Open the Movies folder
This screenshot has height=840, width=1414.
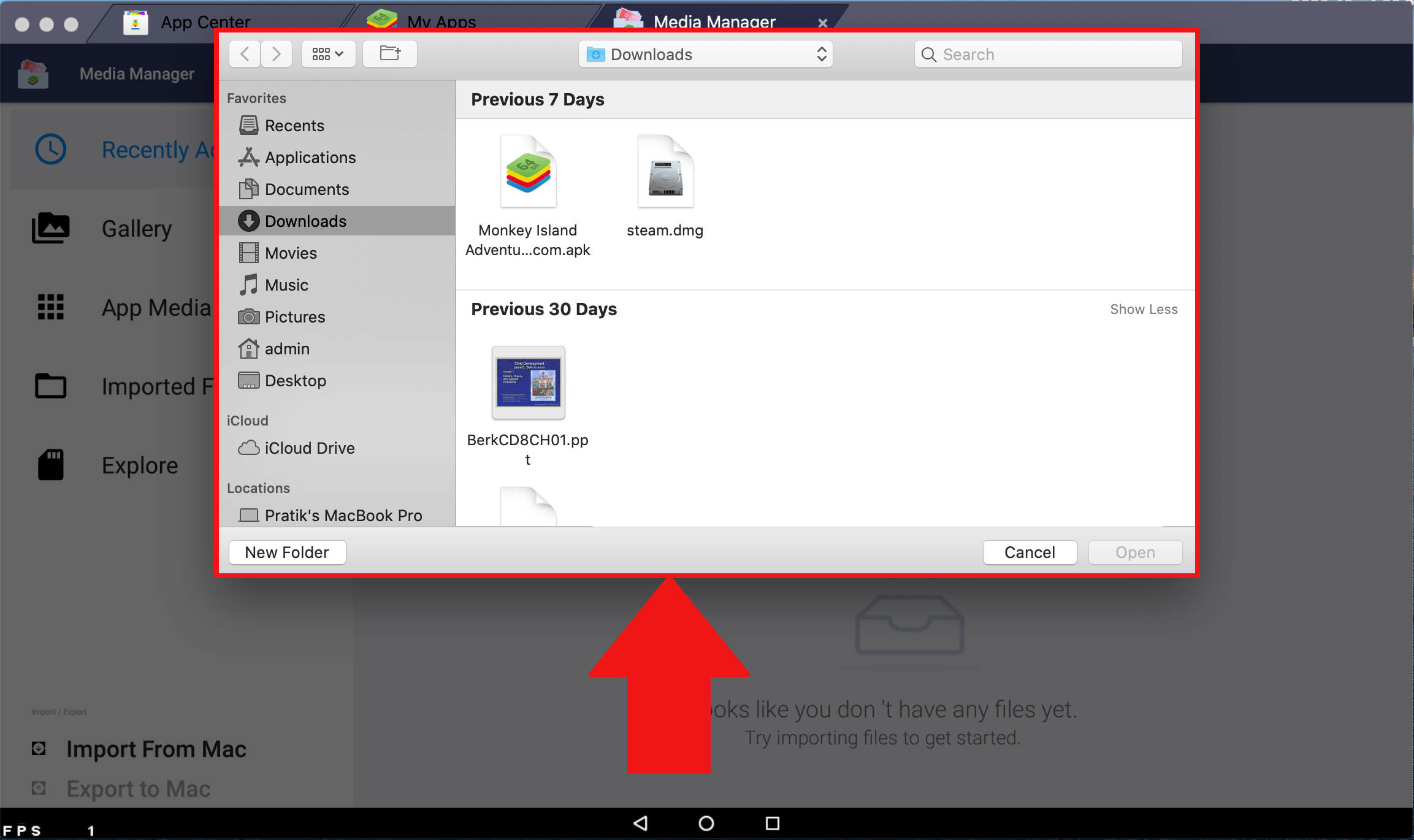pos(291,253)
